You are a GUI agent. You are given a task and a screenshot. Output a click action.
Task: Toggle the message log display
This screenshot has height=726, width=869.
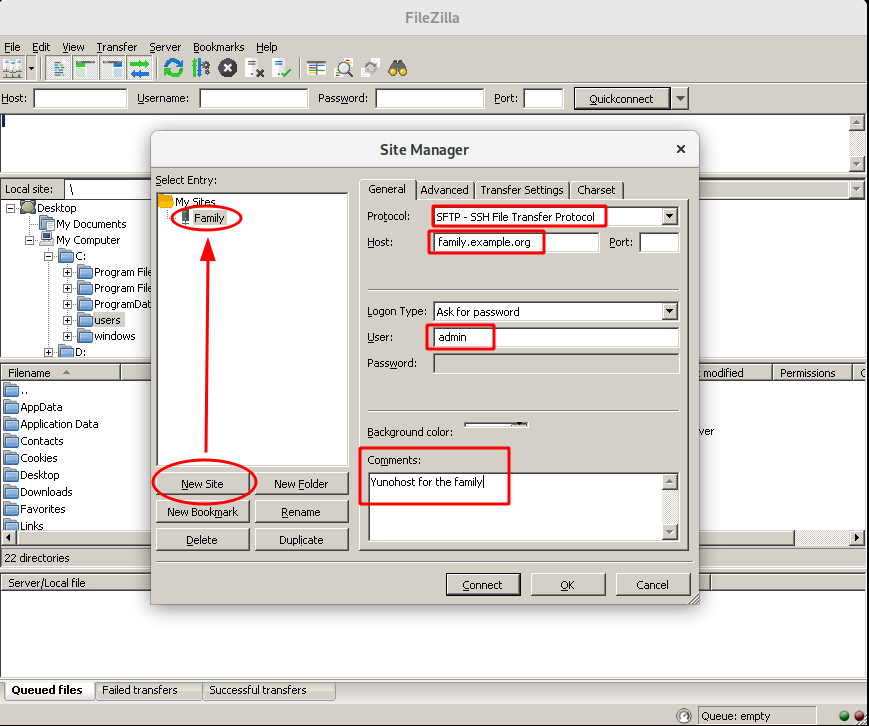58,68
